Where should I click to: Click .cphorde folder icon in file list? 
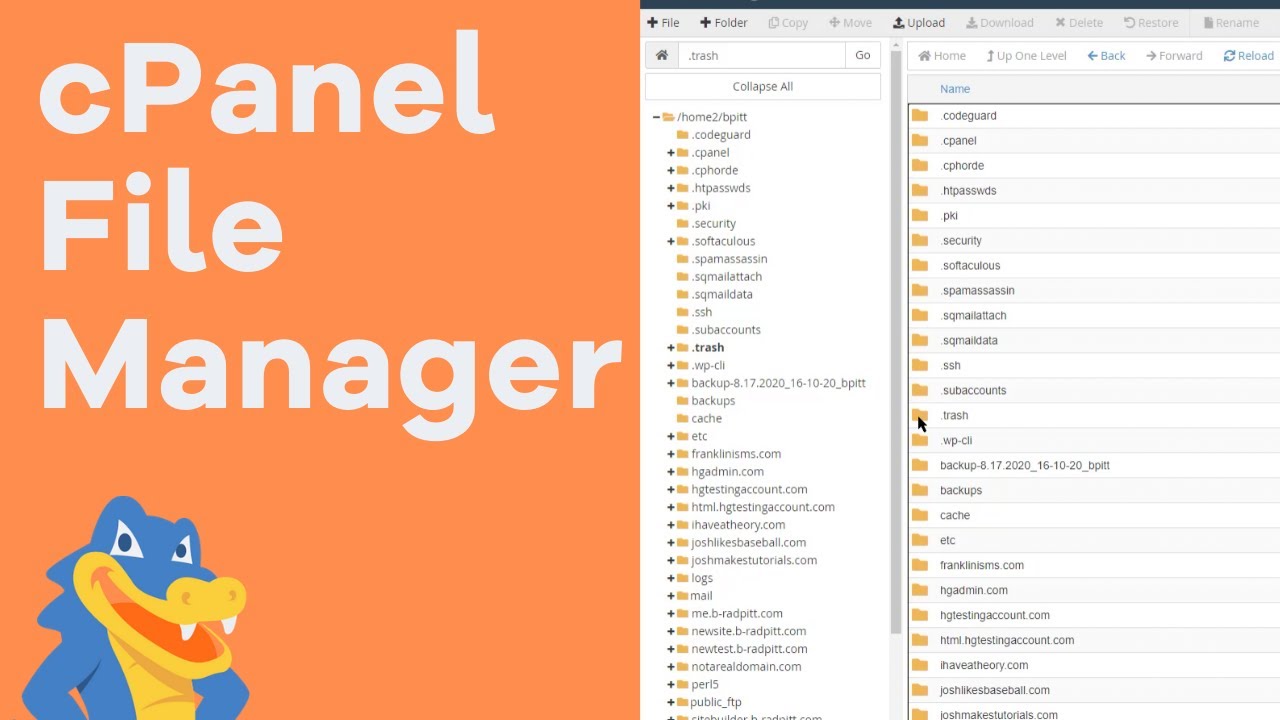920,166
